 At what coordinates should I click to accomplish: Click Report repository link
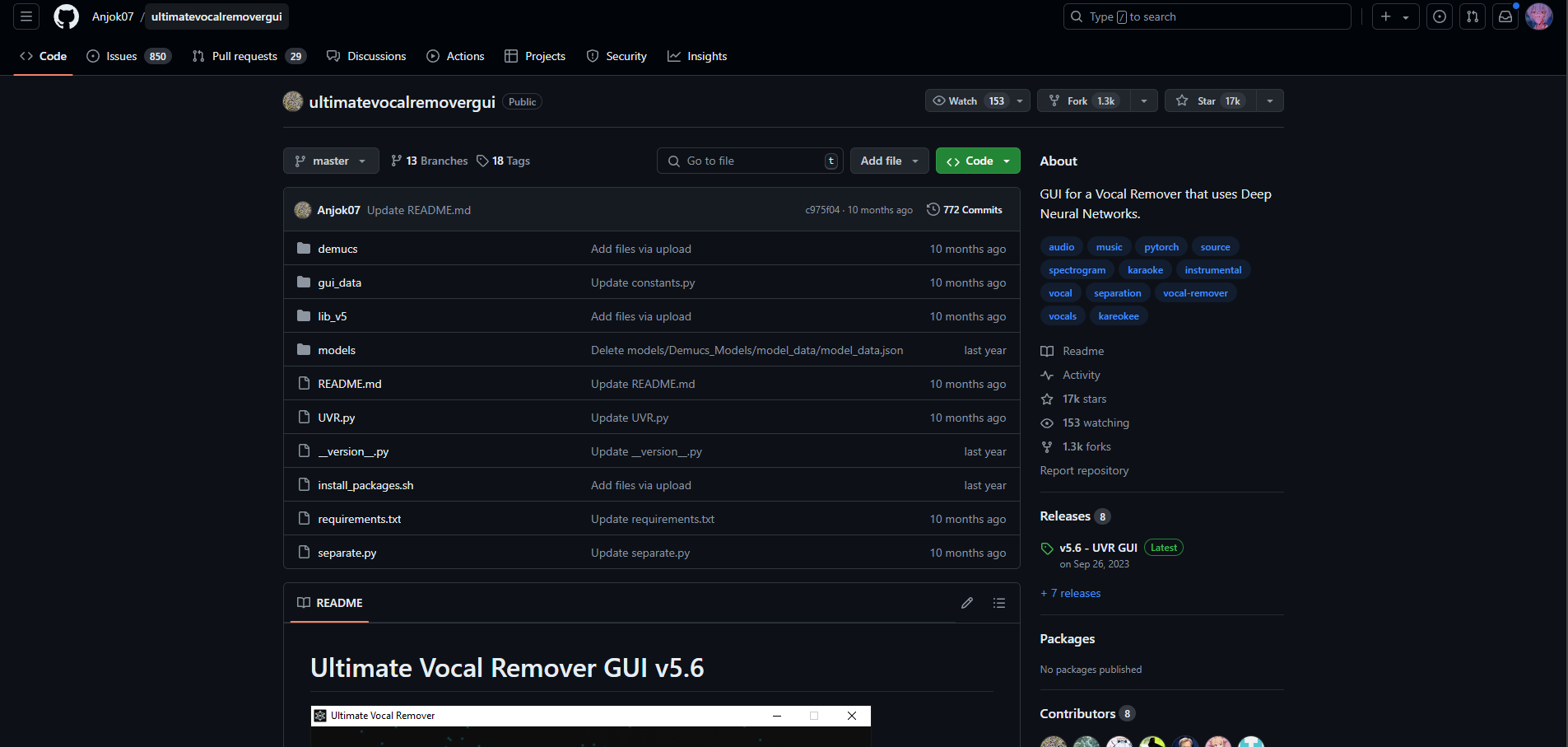pyautogui.click(x=1084, y=470)
